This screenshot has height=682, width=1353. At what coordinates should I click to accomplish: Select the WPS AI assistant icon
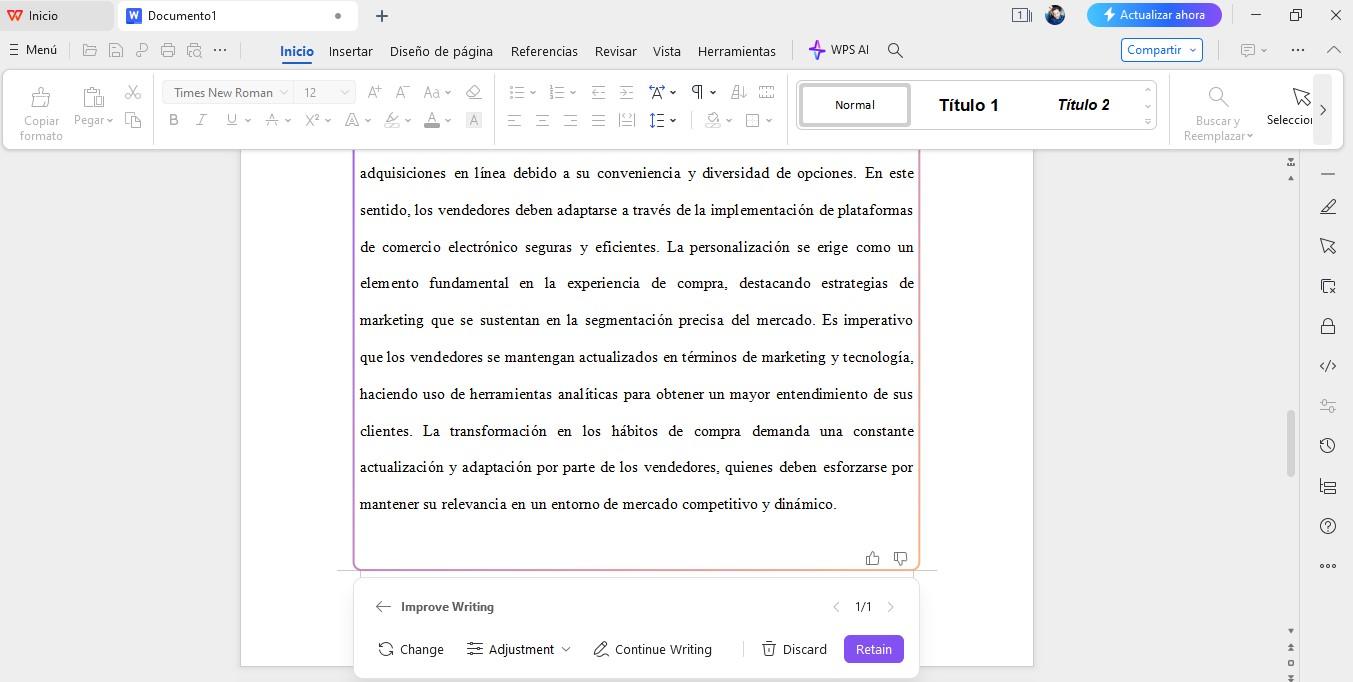coord(814,49)
